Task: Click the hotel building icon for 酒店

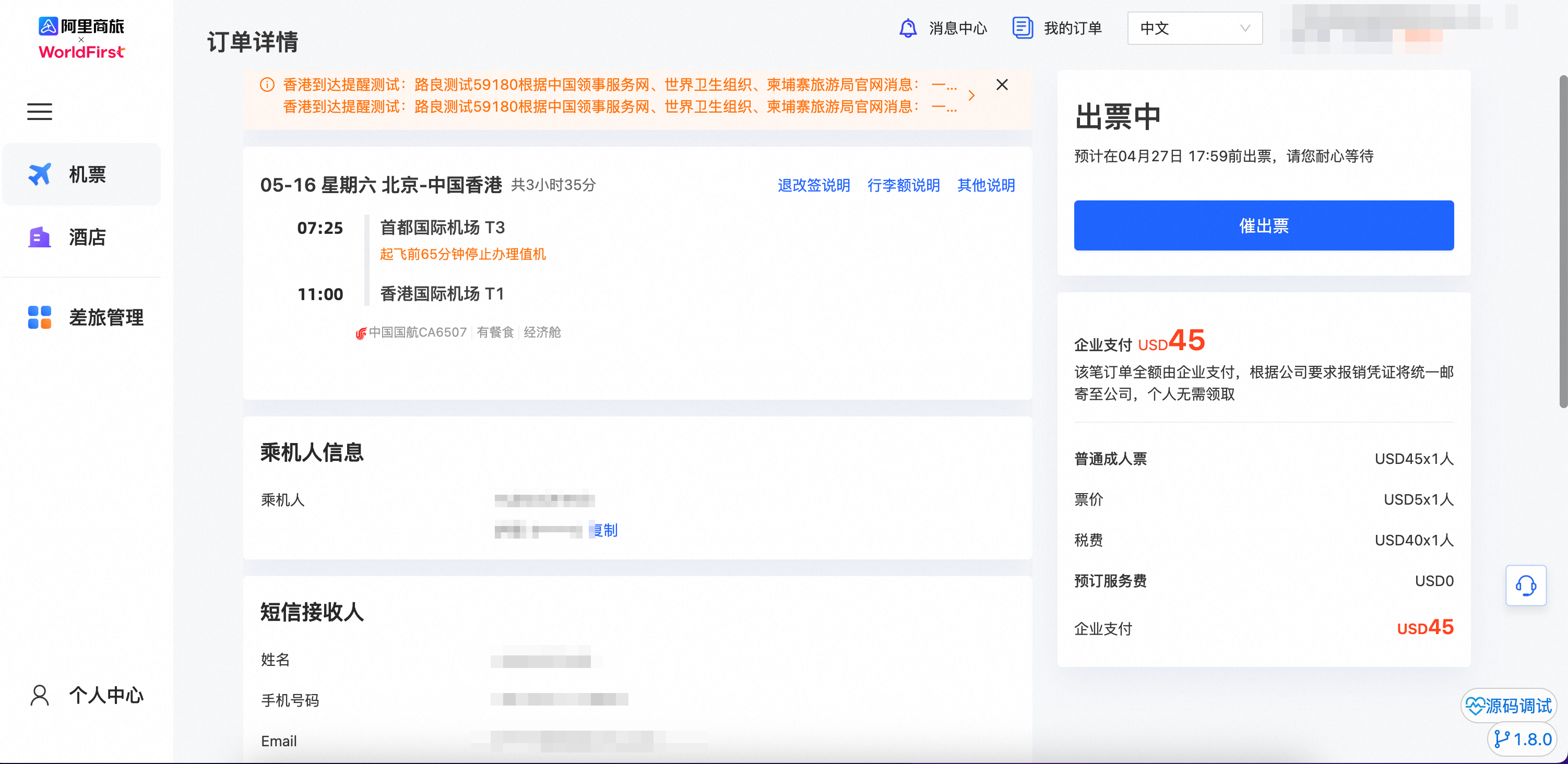Action: (40, 237)
